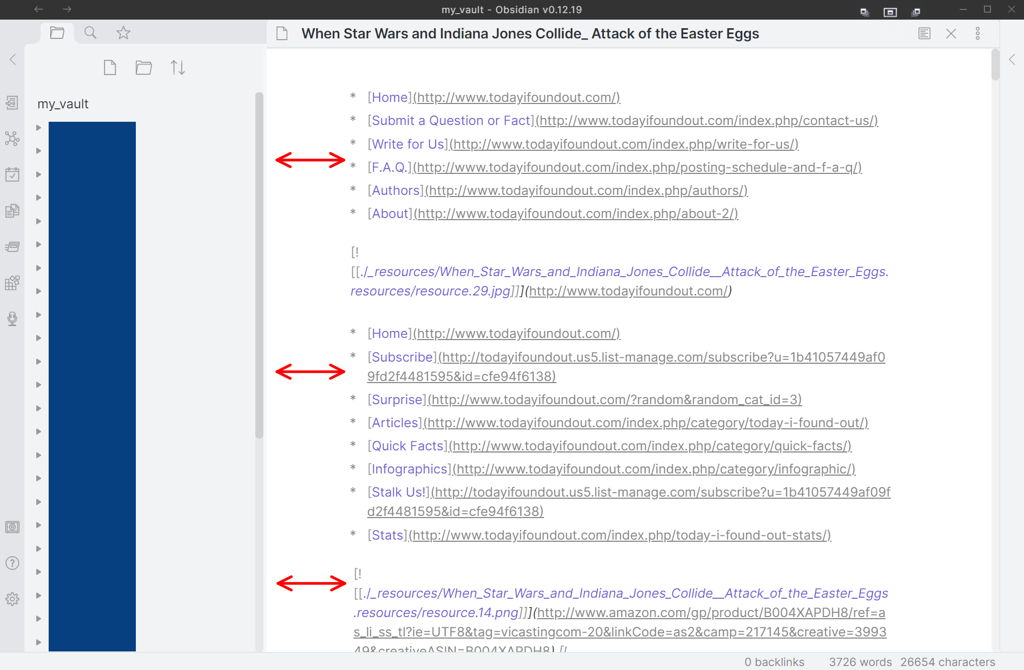Click the 3726 words status item

coord(860,662)
